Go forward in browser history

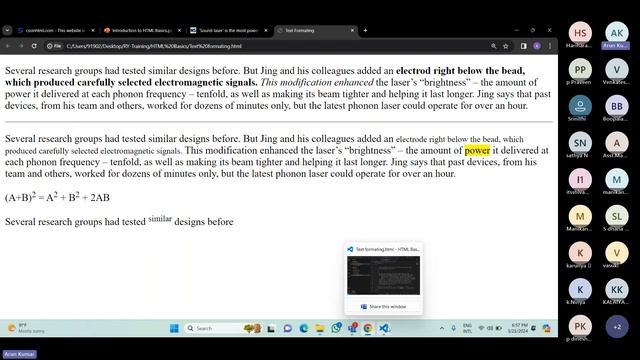(x=21, y=46)
